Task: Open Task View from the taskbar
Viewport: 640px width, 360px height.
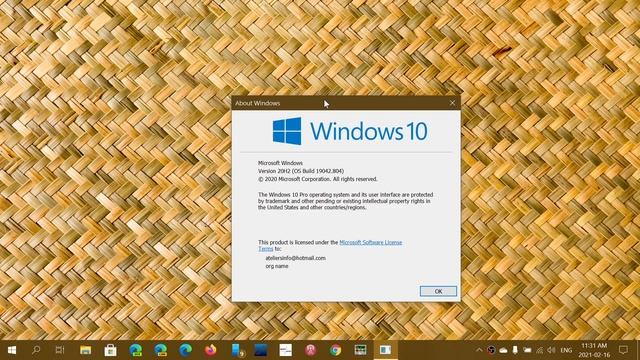Action: (x=60, y=350)
